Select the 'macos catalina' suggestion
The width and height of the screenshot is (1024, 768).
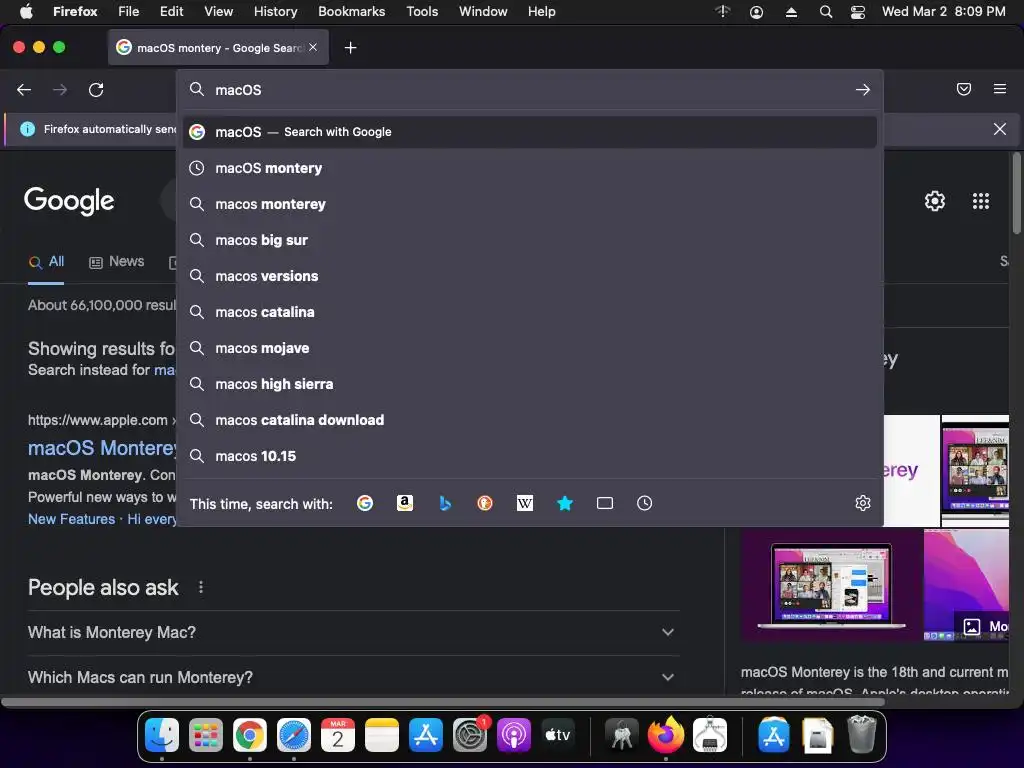(x=530, y=312)
